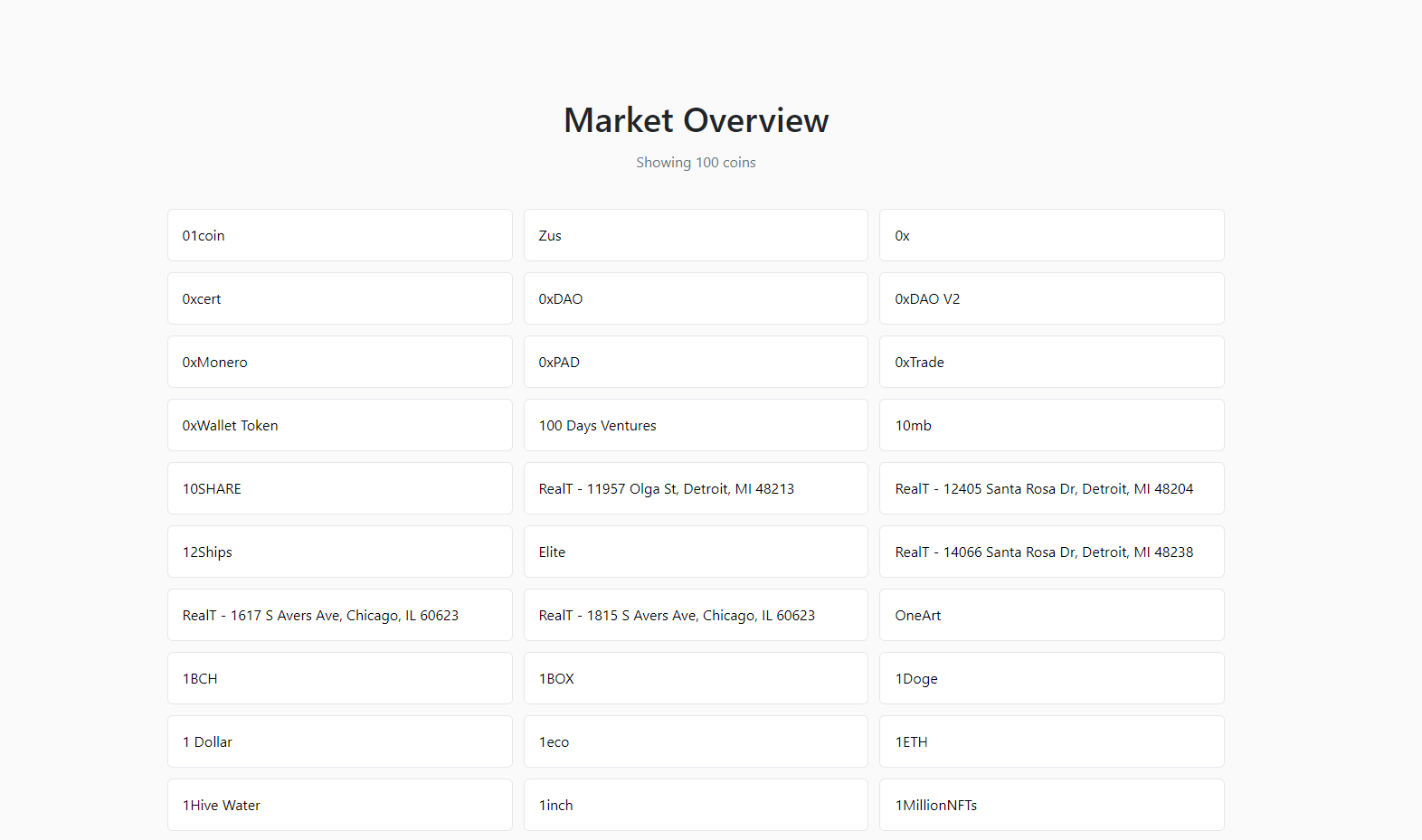Click the Showing 100 coins text
1422x840 pixels.
coord(696,163)
